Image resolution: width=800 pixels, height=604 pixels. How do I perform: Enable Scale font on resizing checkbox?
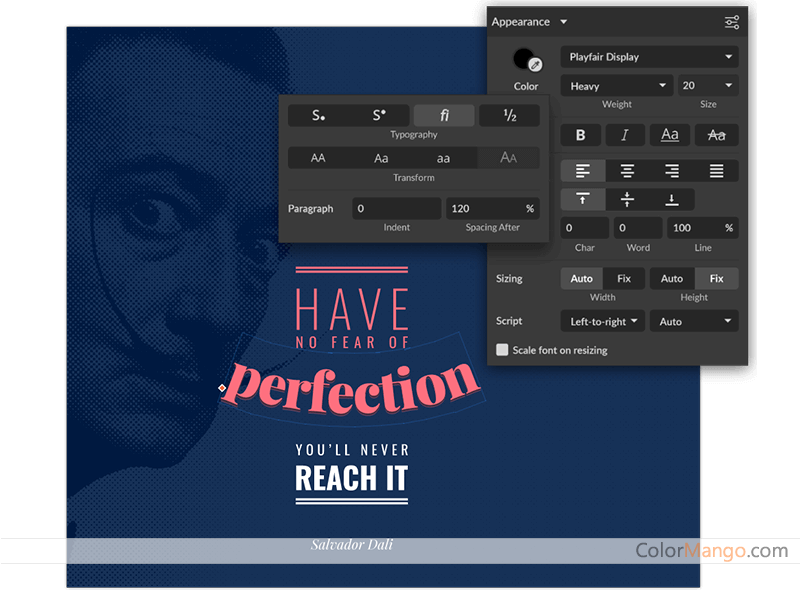tap(503, 350)
